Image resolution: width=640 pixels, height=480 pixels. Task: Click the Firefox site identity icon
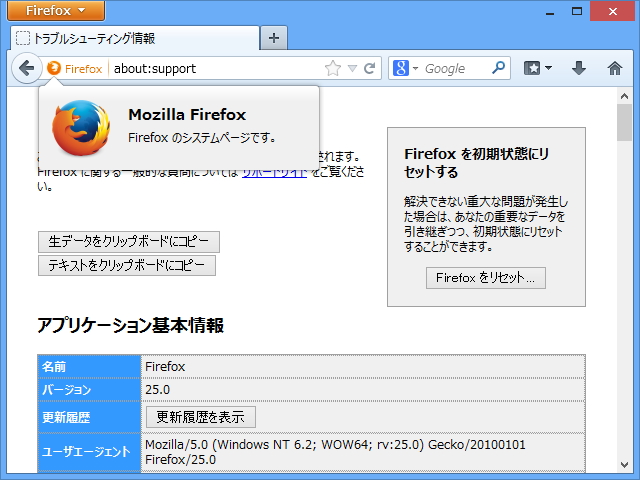click(54, 68)
